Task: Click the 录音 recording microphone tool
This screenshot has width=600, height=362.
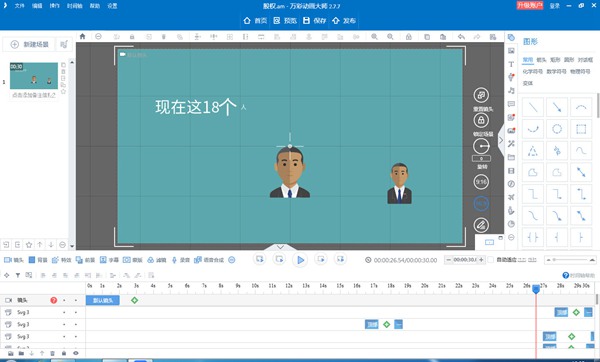Action: [x=180, y=260]
